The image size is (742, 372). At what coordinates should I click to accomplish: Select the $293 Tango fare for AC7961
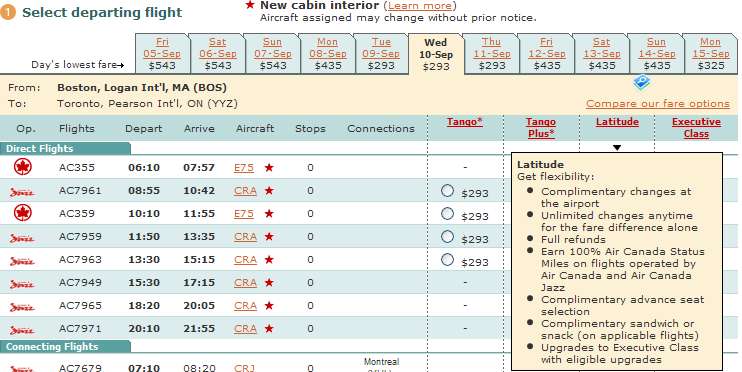pyautogui.click(x=447, y=191)
